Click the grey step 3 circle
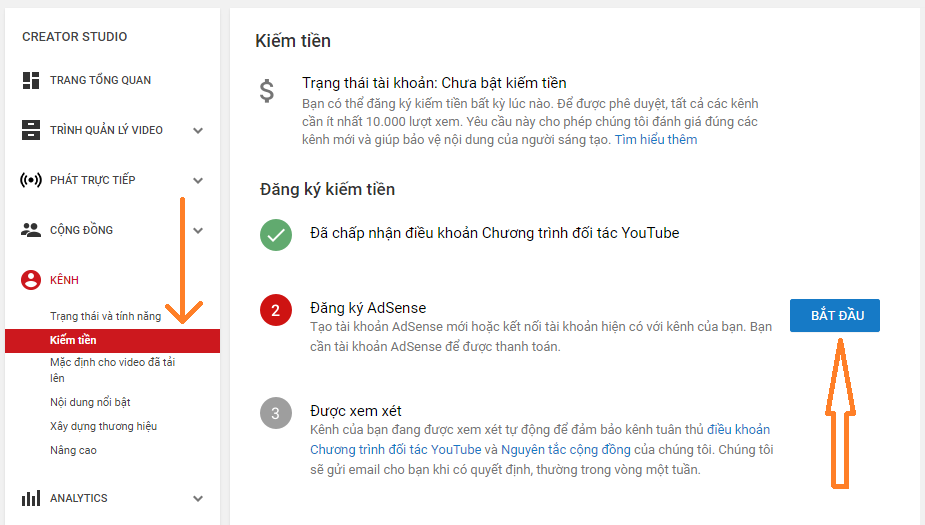Screen dimensions: 925x525 point(276,412)
